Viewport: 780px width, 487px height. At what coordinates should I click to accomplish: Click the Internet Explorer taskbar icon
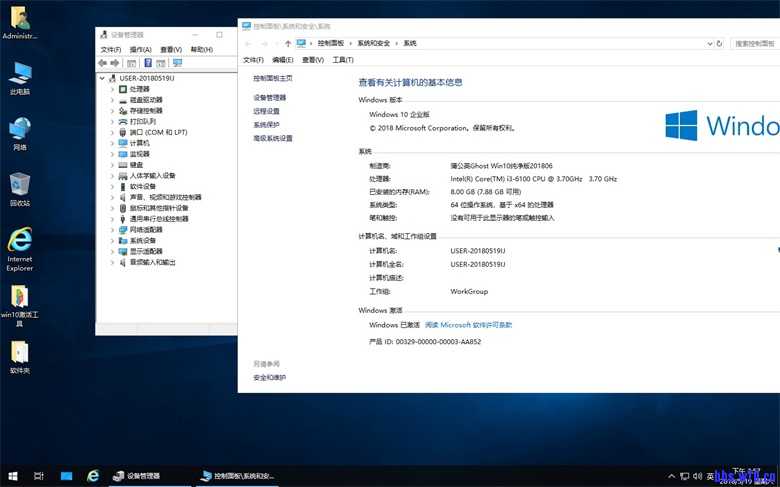point(93,476)
